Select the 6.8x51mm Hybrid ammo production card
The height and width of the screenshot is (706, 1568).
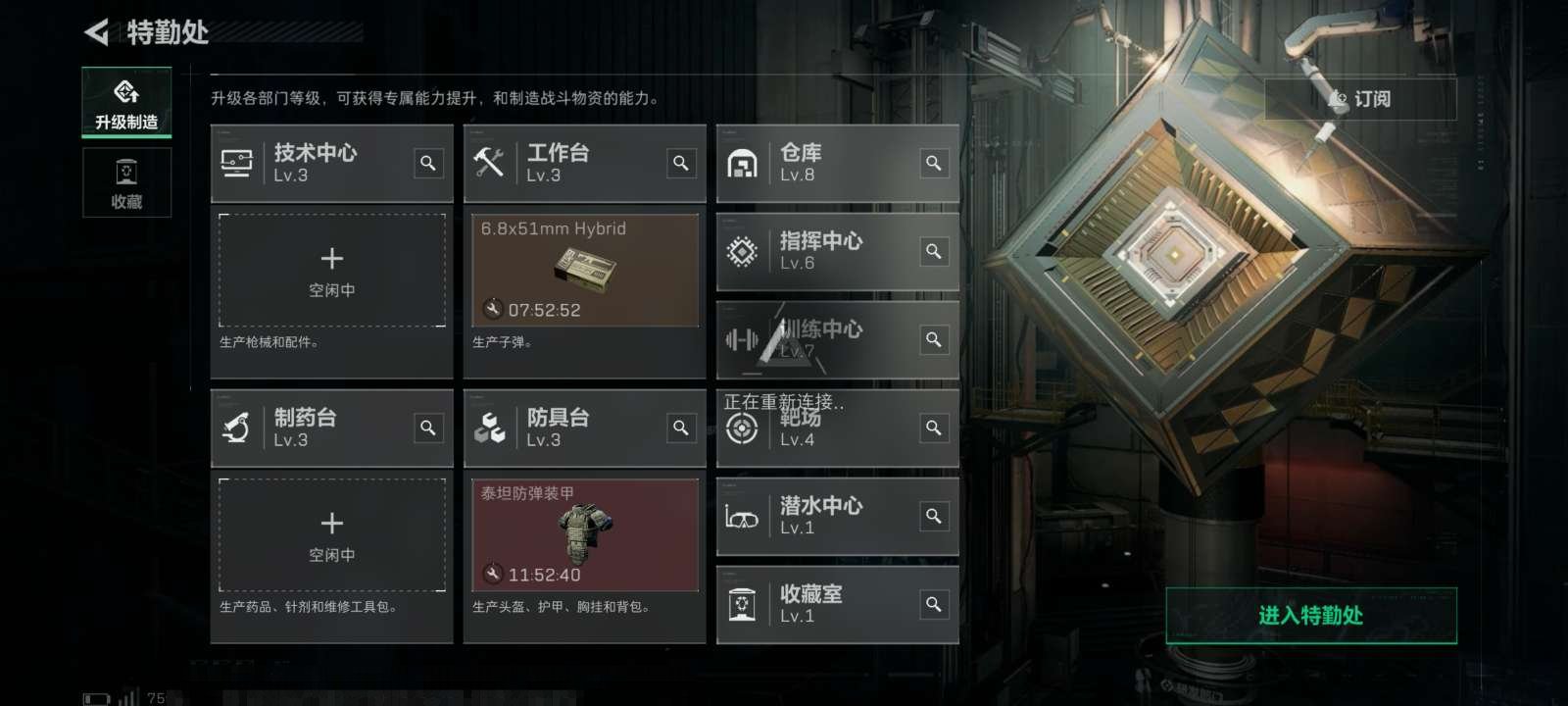pos(585,271)
